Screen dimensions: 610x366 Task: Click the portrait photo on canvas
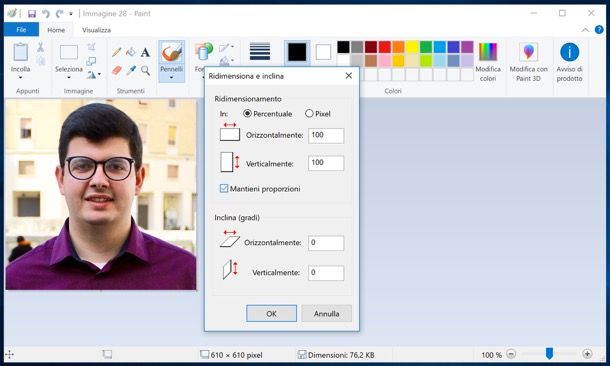(x=101, y=194)
